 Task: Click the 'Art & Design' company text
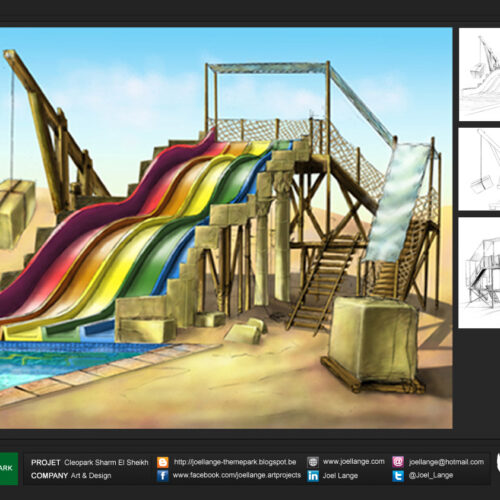(91, 476)
